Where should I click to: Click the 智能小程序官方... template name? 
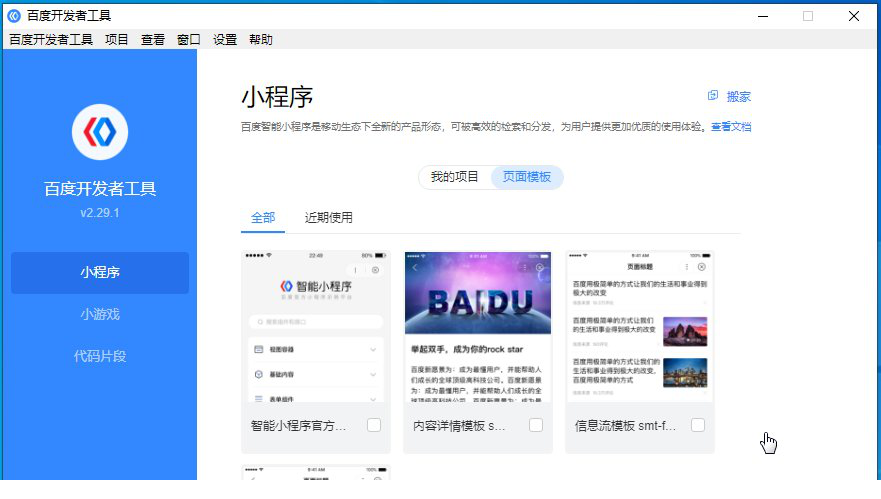coord(298,426)
